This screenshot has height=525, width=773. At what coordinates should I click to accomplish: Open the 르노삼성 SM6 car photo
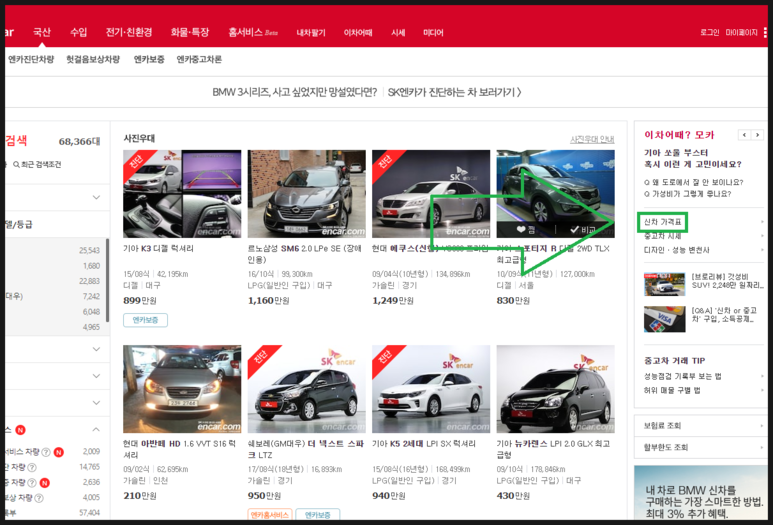pos(307,194)
